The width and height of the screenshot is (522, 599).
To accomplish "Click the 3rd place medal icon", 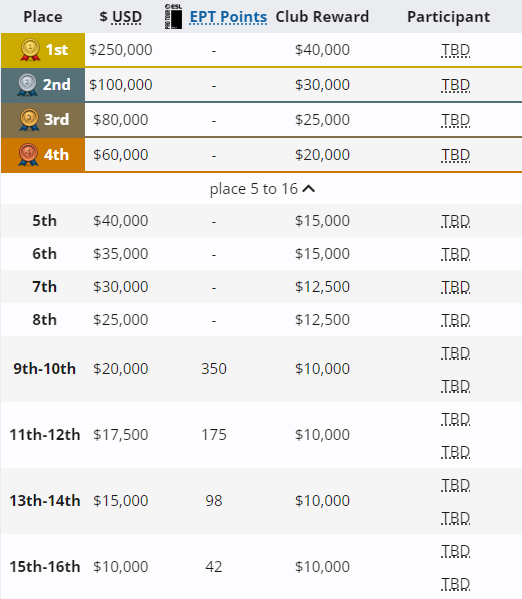I will click(29, 120).
